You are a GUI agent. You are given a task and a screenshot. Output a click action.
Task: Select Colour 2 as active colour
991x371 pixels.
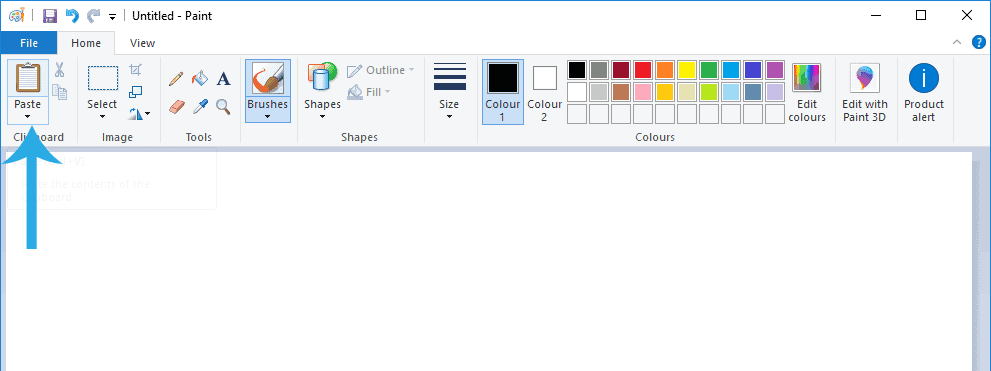pyautogui.click(x=544, y=92)
